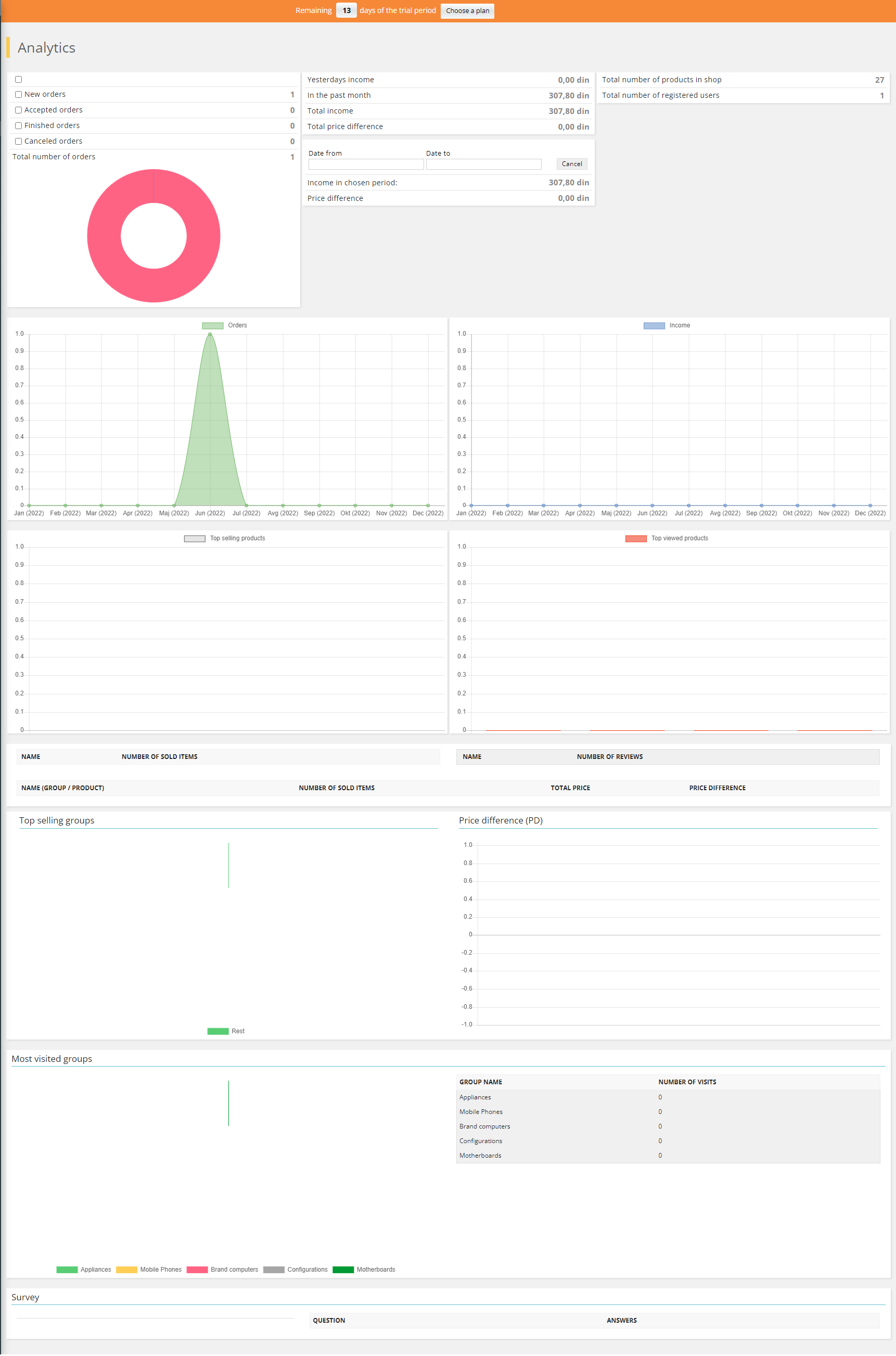Click the 'Yesterdays income' row
This screenshot has height=1356, width=896.
[448, 80]
